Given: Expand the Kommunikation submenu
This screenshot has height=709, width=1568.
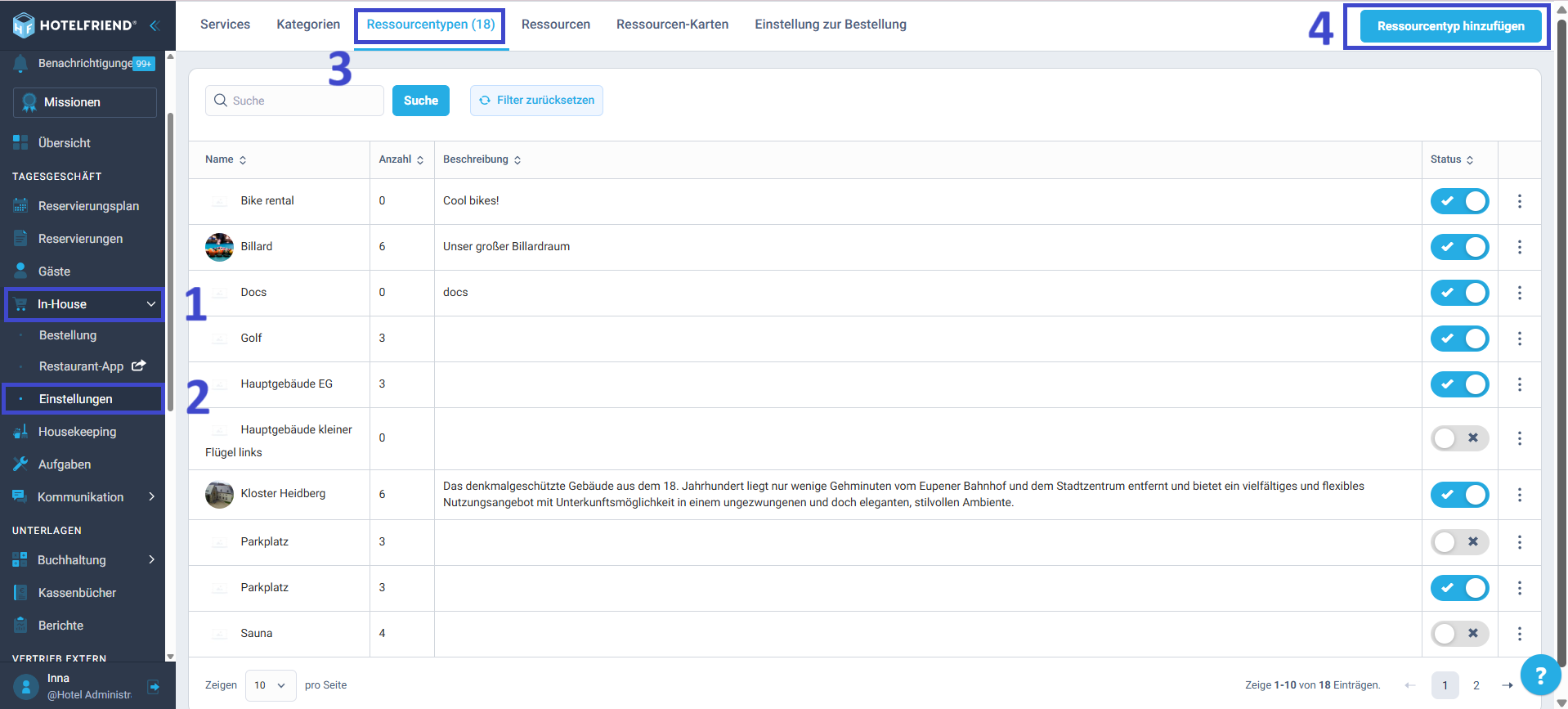Looking at the screenshot, I should (151, 496).
